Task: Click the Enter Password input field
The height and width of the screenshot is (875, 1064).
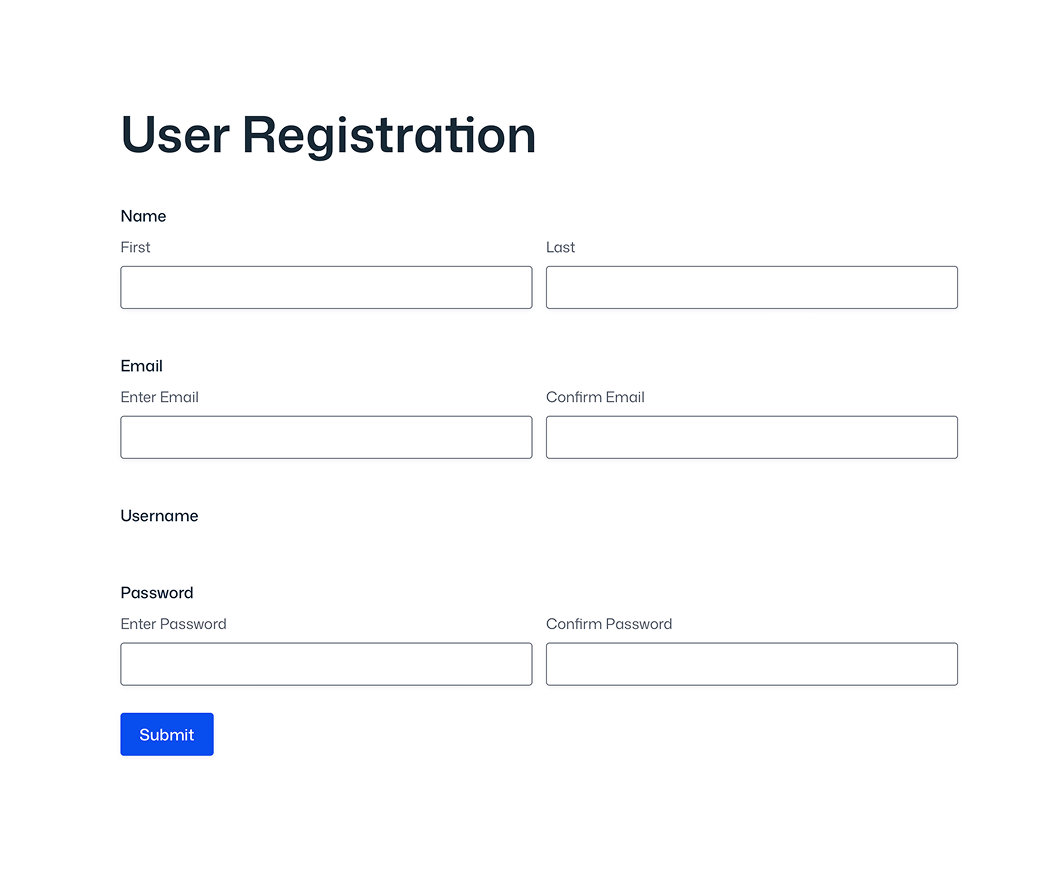Action: point(326,664)
